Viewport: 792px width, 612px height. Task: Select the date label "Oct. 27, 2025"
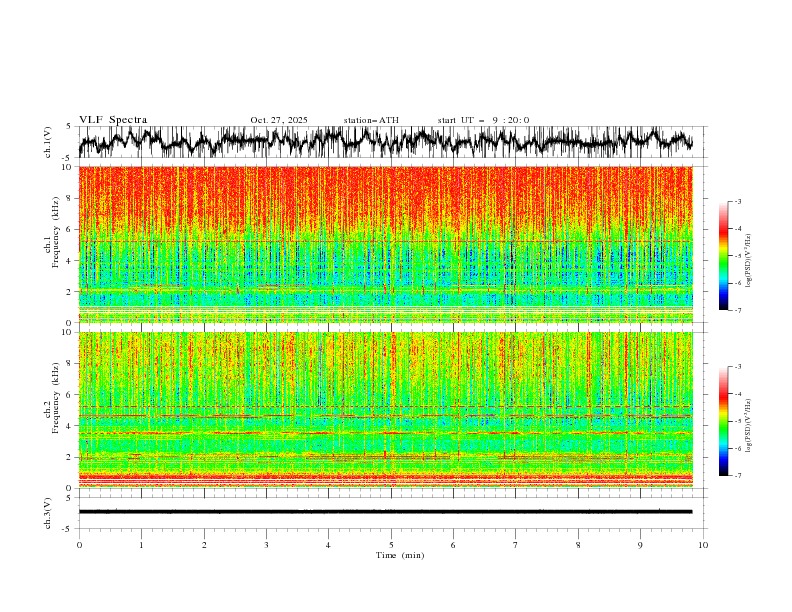pos(279,120)
